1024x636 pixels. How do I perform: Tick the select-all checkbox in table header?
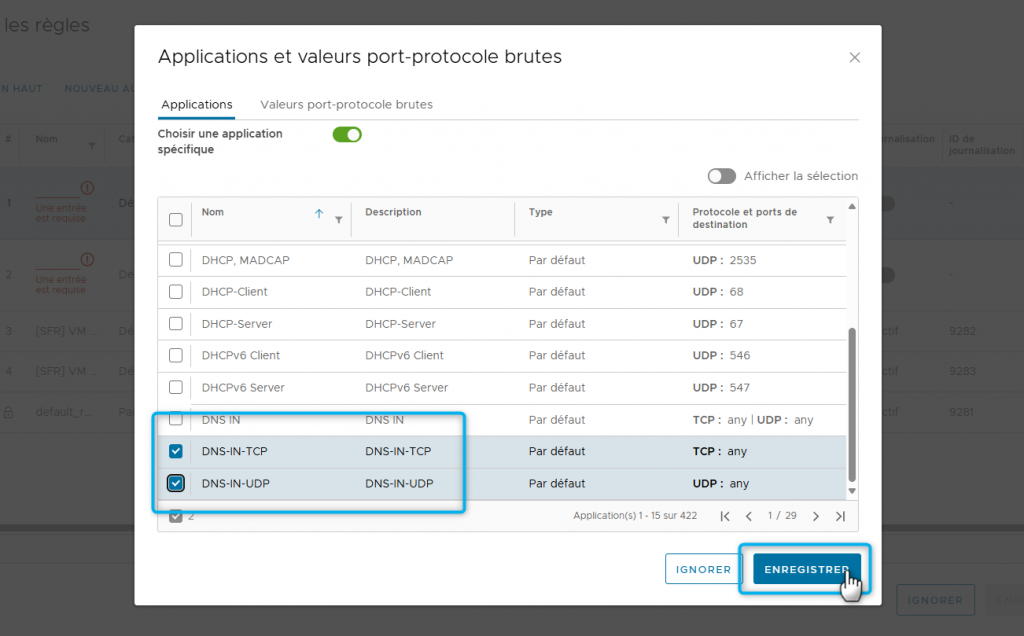point(176,220)
